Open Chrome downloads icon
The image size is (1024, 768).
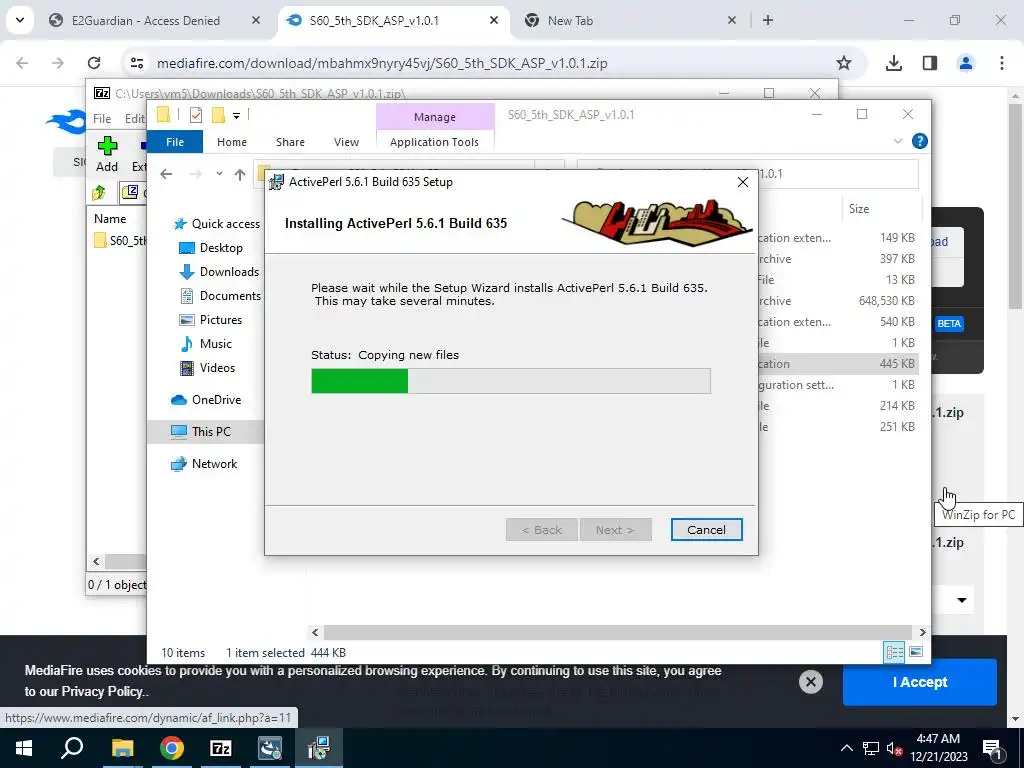pyautogui.click(x=894, y=63)
